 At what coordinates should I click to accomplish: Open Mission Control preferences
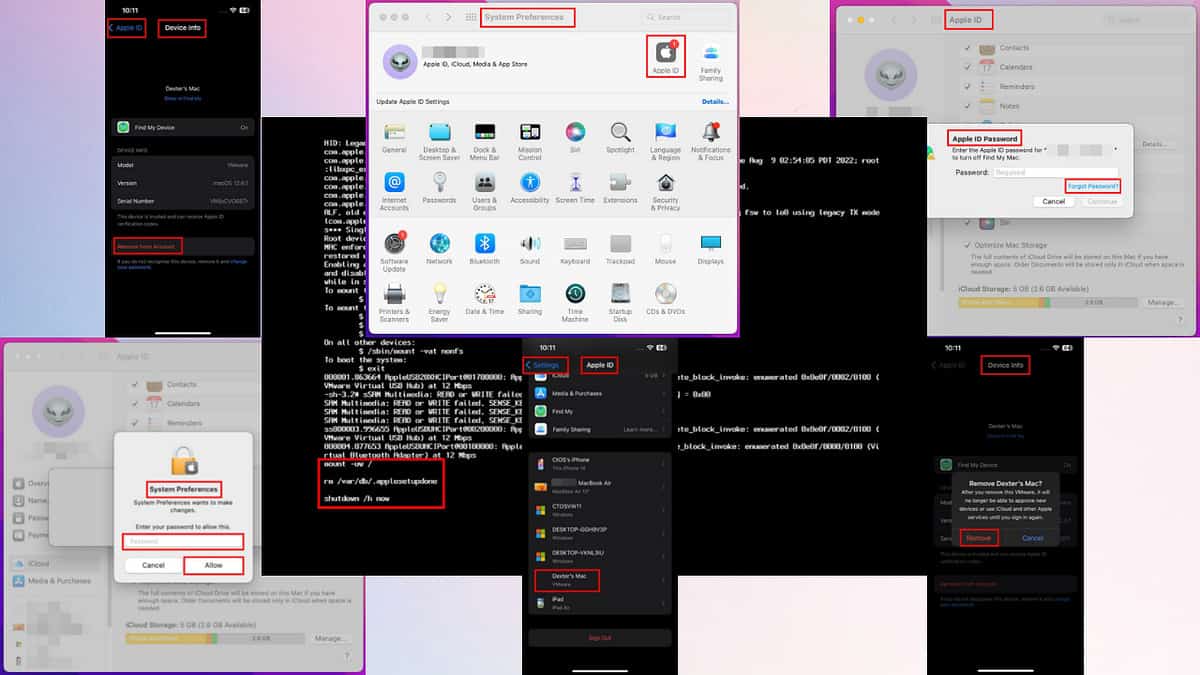pyautogui.click(x=530, y=141)
